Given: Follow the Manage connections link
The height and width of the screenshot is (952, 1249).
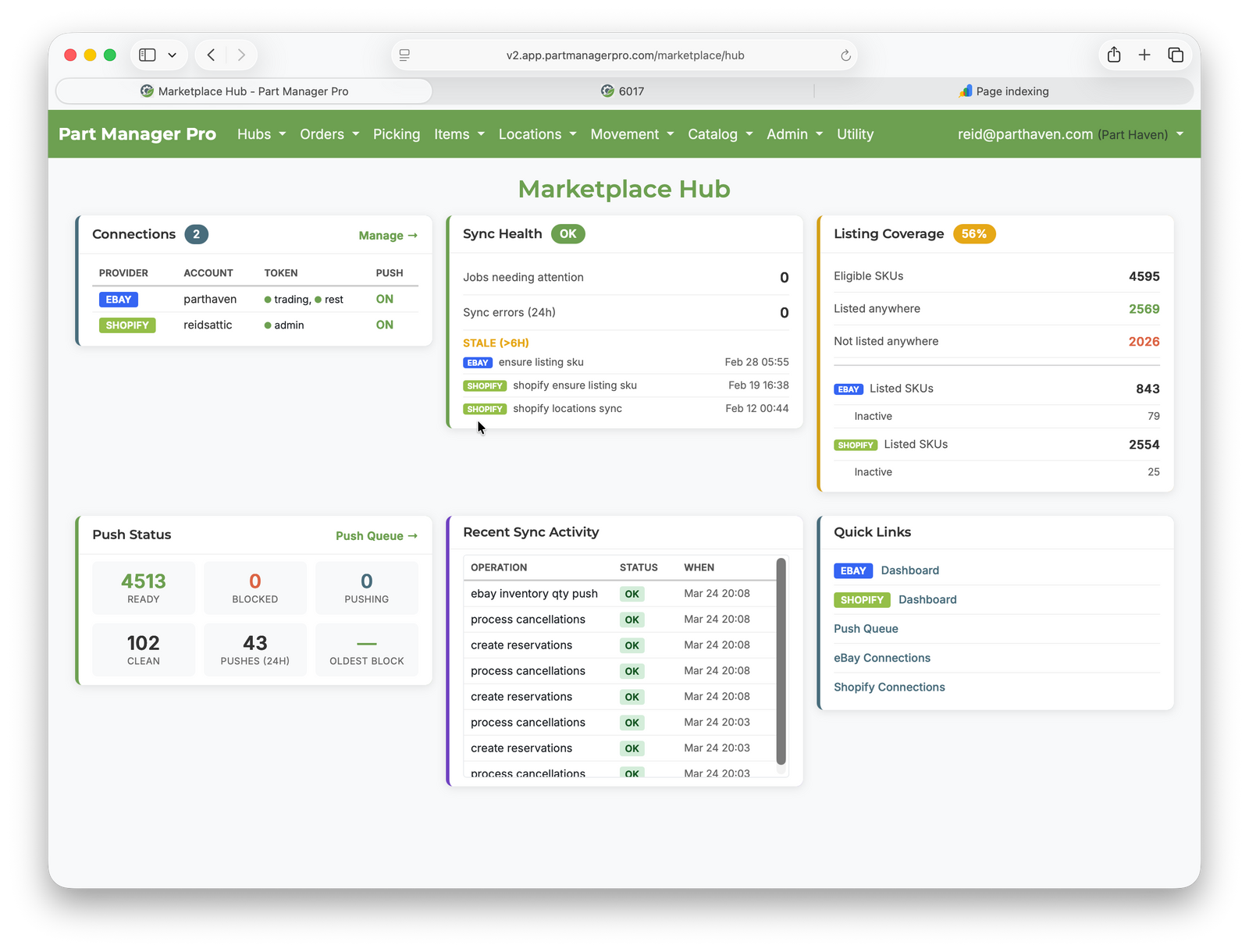Looking at the screenshot, I should (x=388, y=236).
